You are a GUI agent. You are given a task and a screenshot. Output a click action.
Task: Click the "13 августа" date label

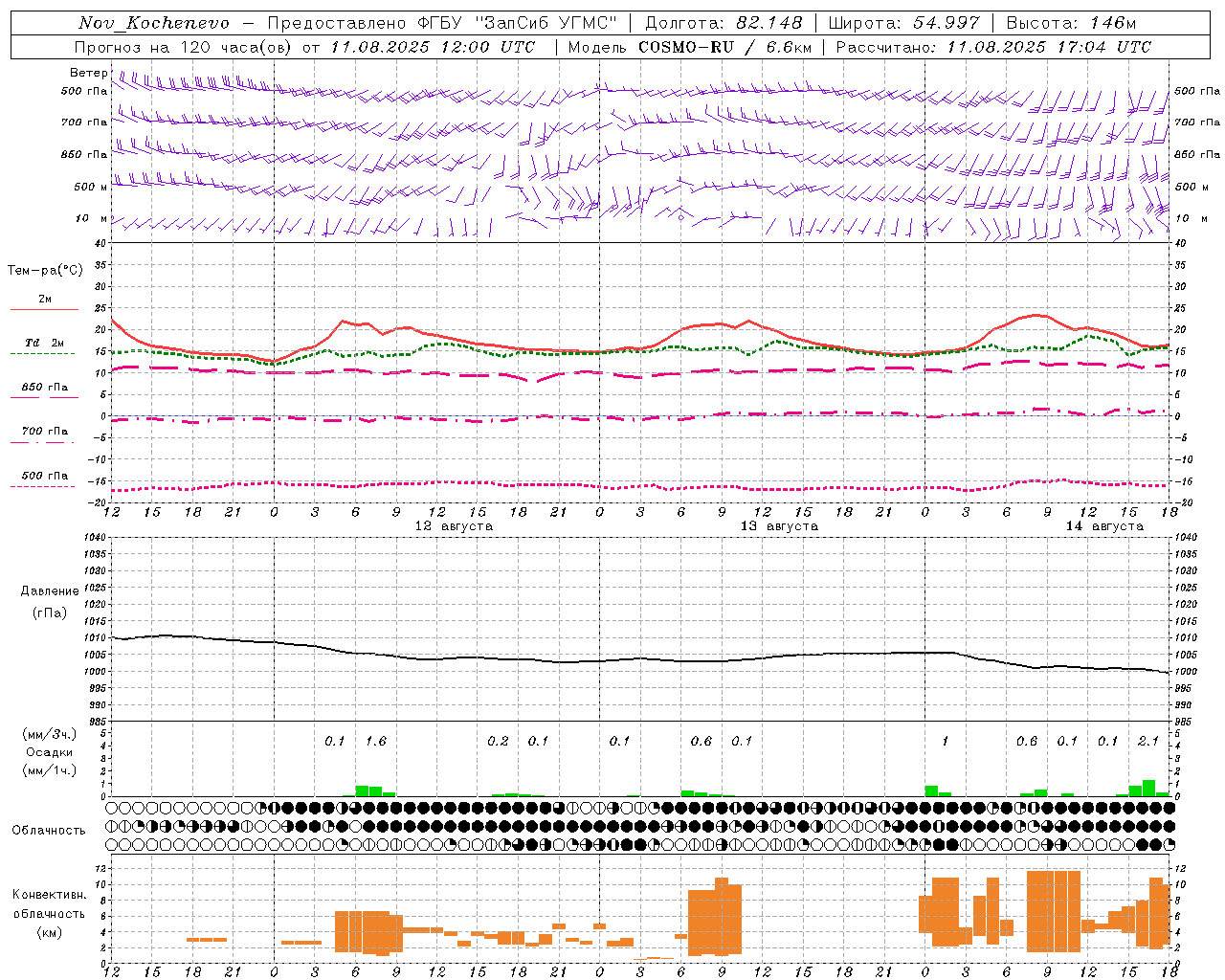[779, 526]
